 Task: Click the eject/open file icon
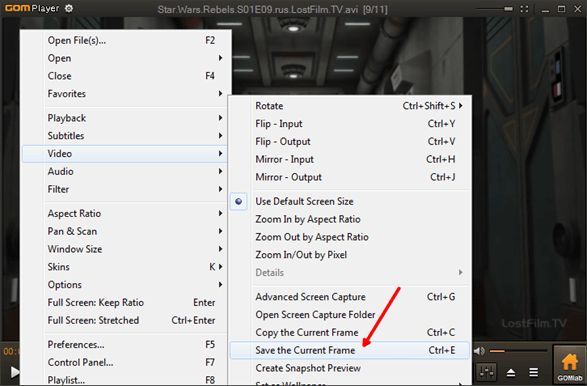(x=511, y=373)
